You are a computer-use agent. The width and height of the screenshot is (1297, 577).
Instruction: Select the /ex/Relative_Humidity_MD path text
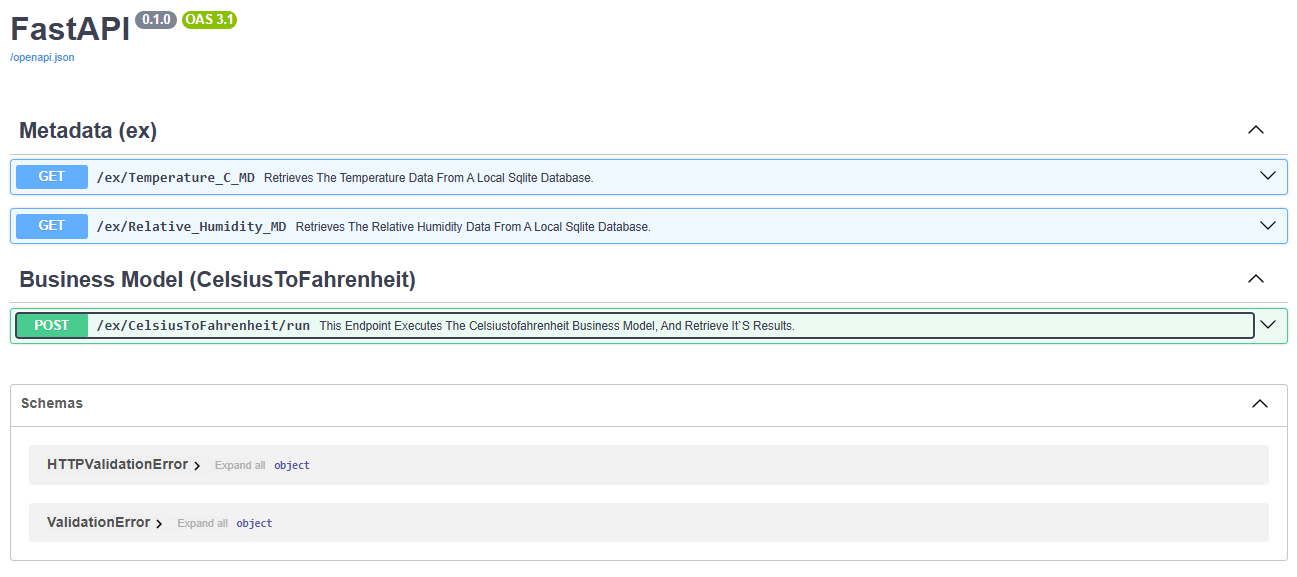192,227
